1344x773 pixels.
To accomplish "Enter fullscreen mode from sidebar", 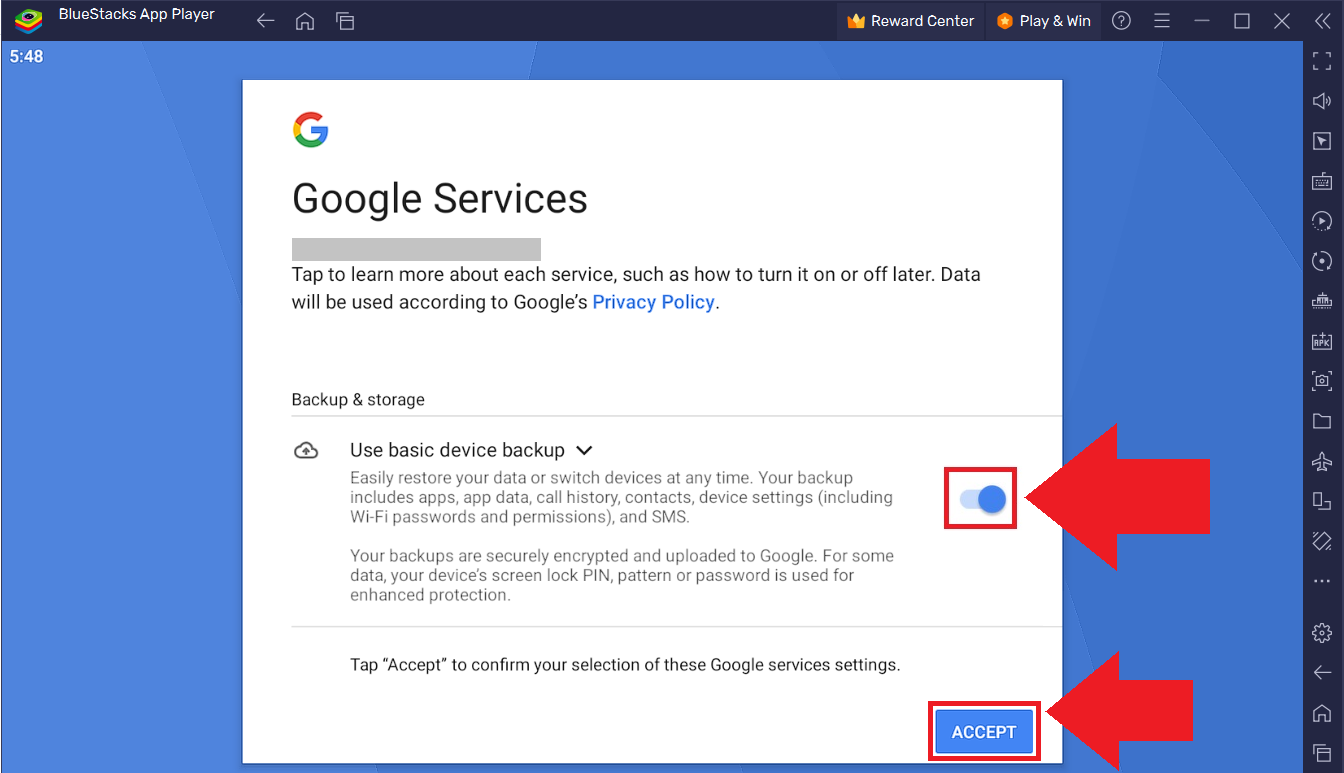I will point(1322,61).
